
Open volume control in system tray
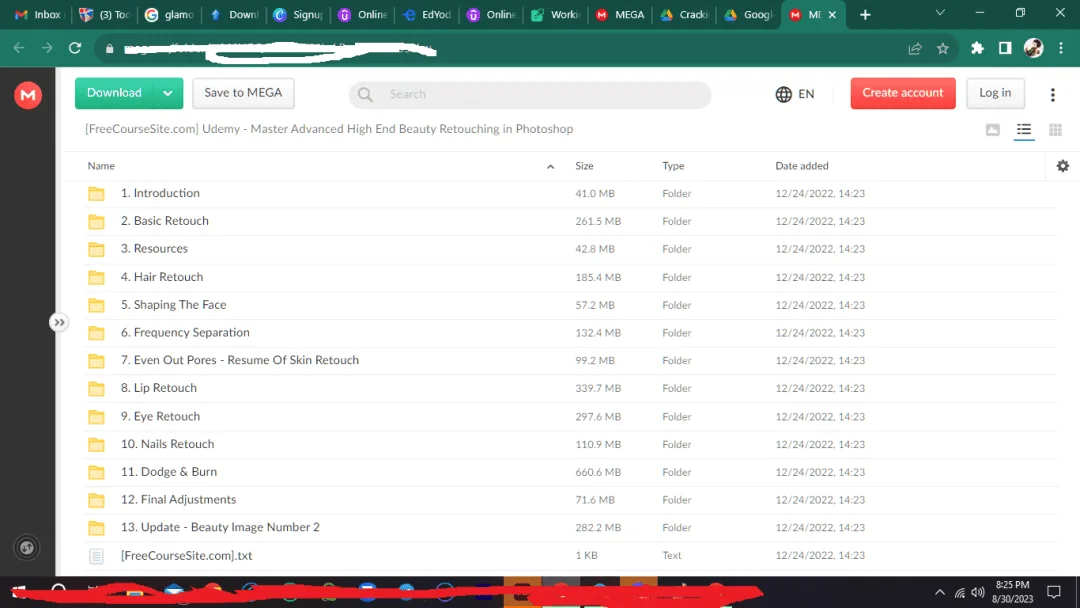tap(978, 592)
